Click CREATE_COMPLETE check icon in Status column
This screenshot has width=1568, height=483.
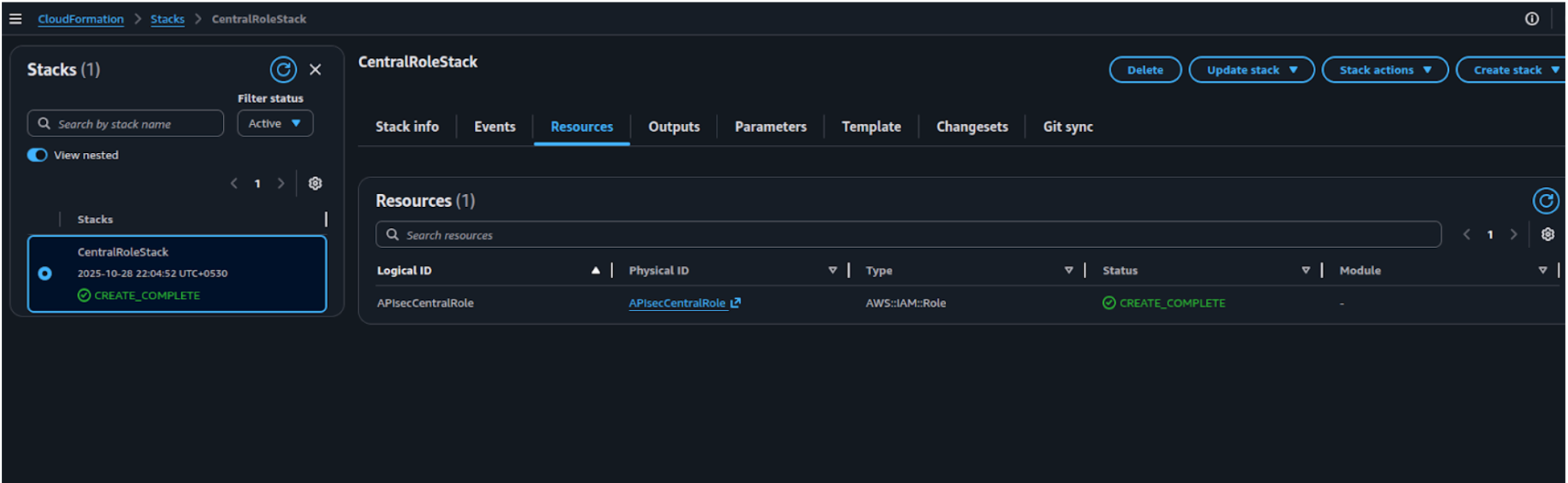[1109, 303]
